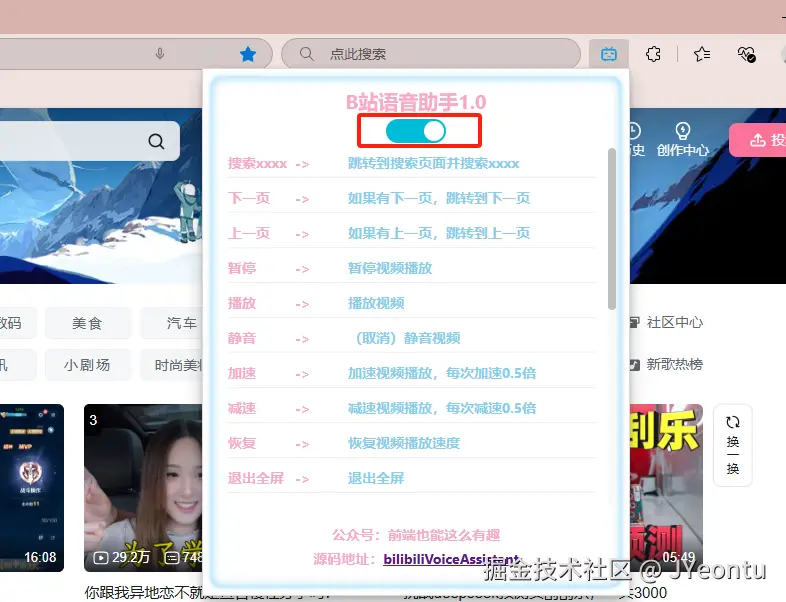Viewport: 786px width, 602px height.
Task: Open the favorites list star icon
Action: point(702,54)
